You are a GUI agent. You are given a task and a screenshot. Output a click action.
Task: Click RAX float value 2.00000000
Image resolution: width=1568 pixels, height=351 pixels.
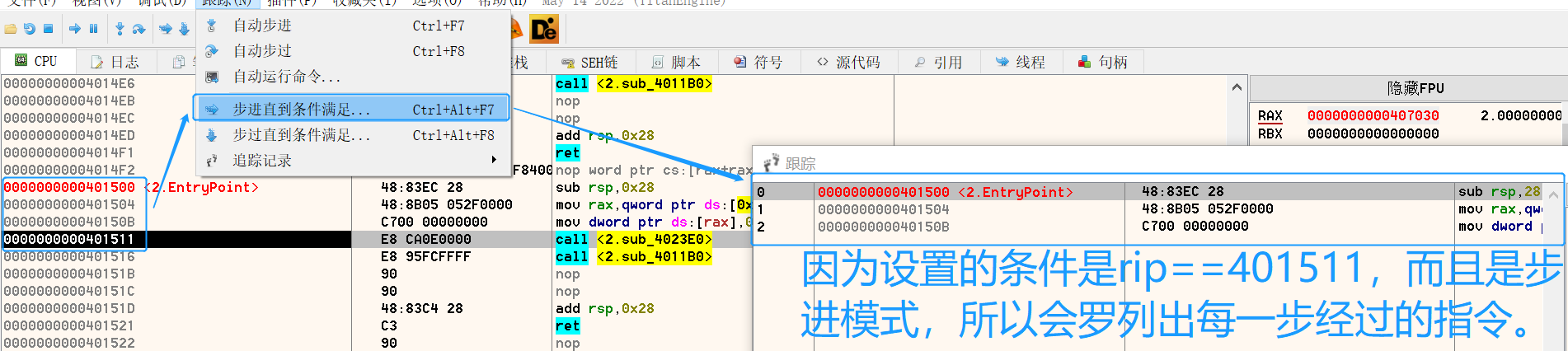coord(1520,115)
